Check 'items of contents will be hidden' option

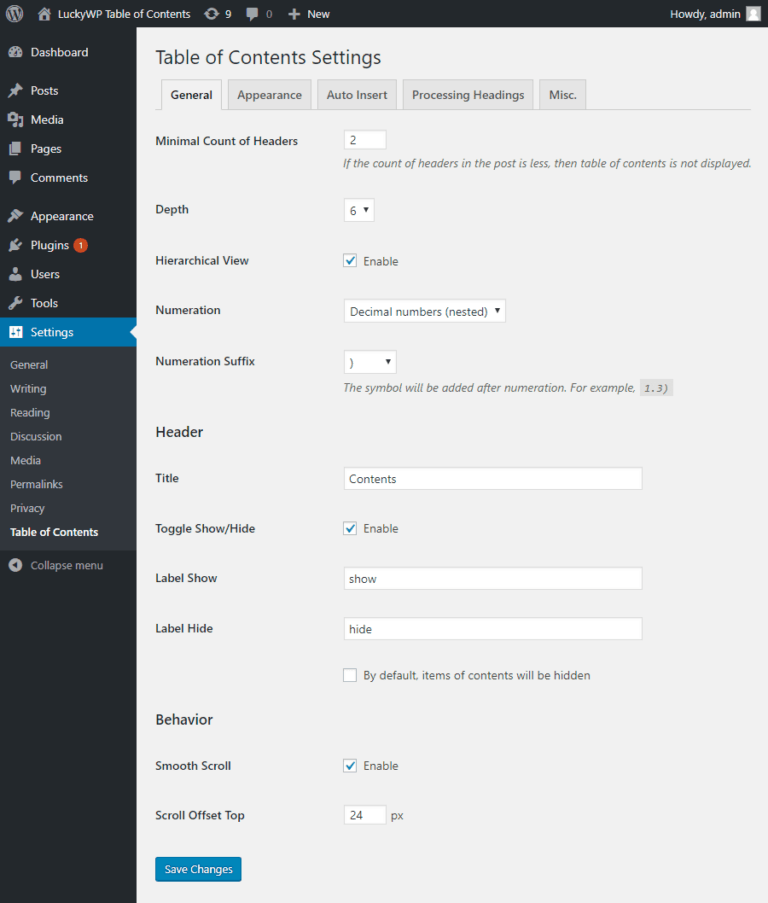click(350, 675)
